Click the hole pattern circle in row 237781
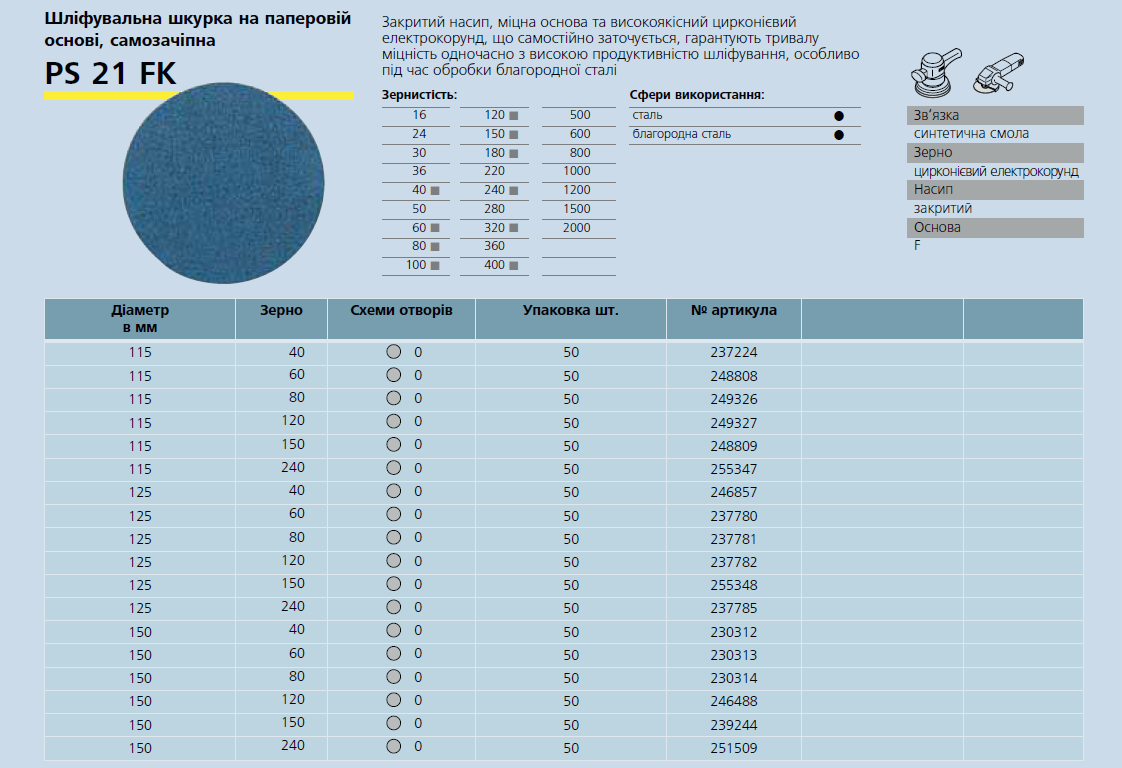 point(394,538)
